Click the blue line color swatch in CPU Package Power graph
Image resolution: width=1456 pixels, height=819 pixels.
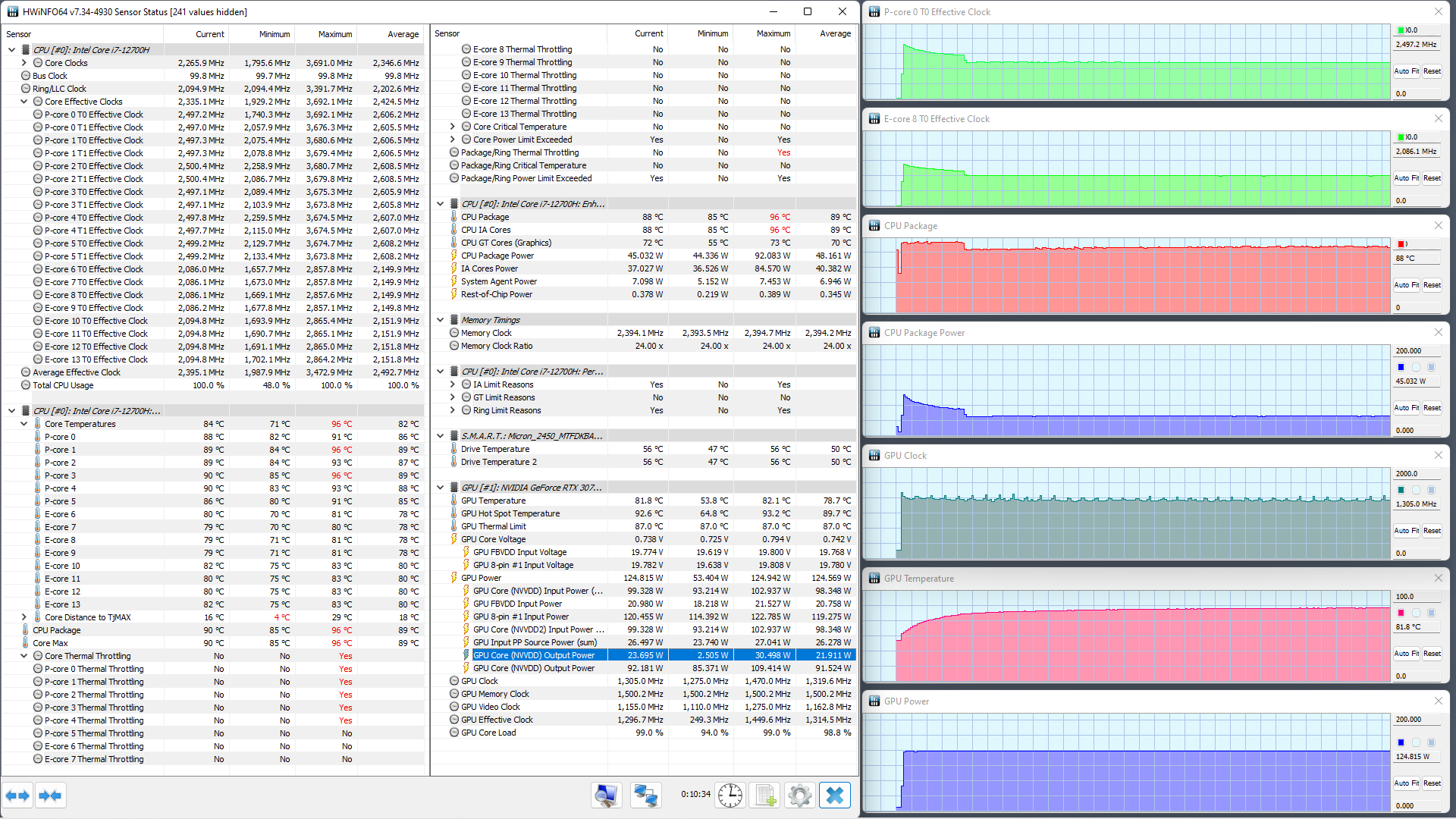[1401, 367]
